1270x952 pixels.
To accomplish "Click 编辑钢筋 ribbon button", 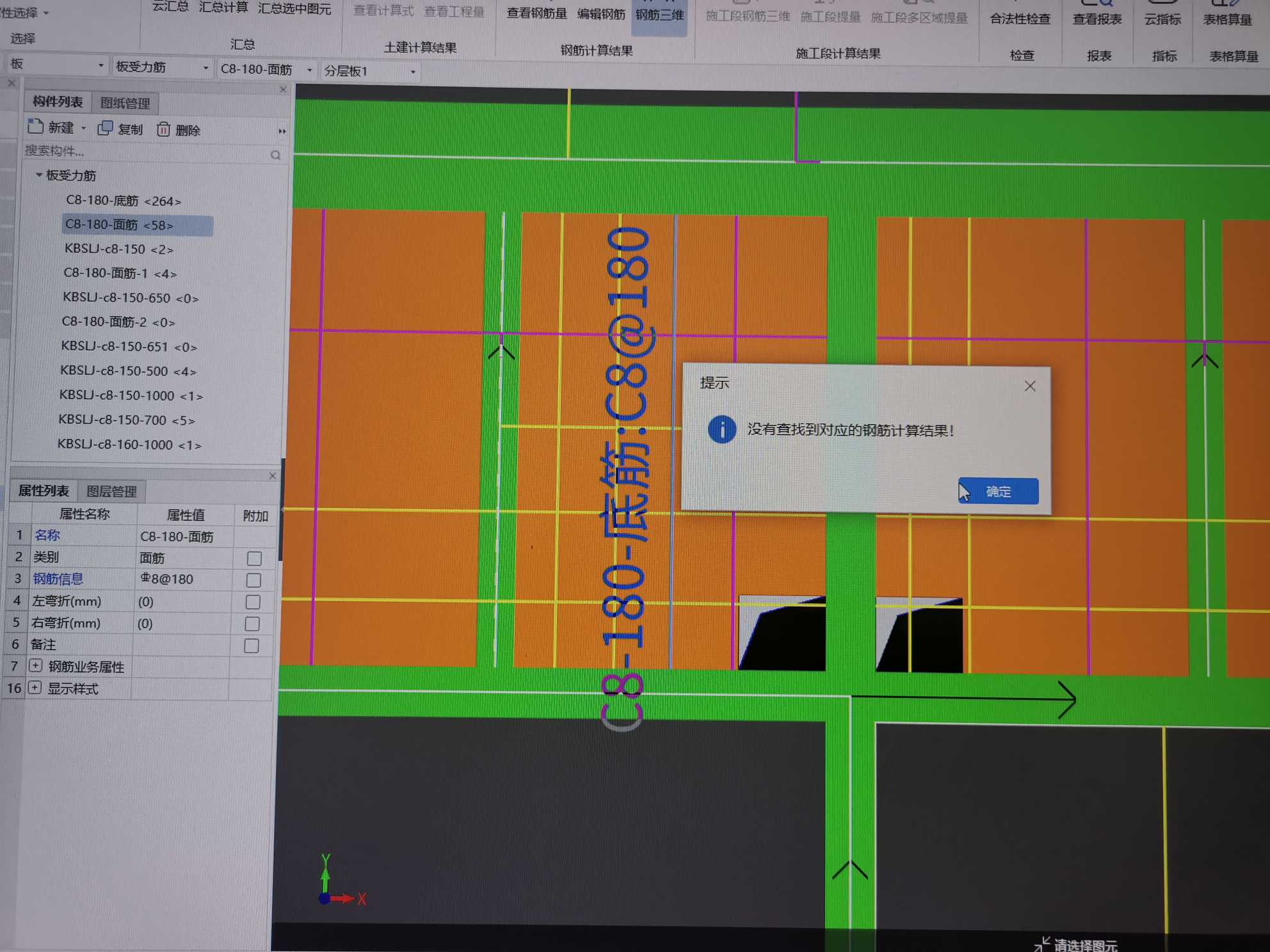I will tap(601, 14).
